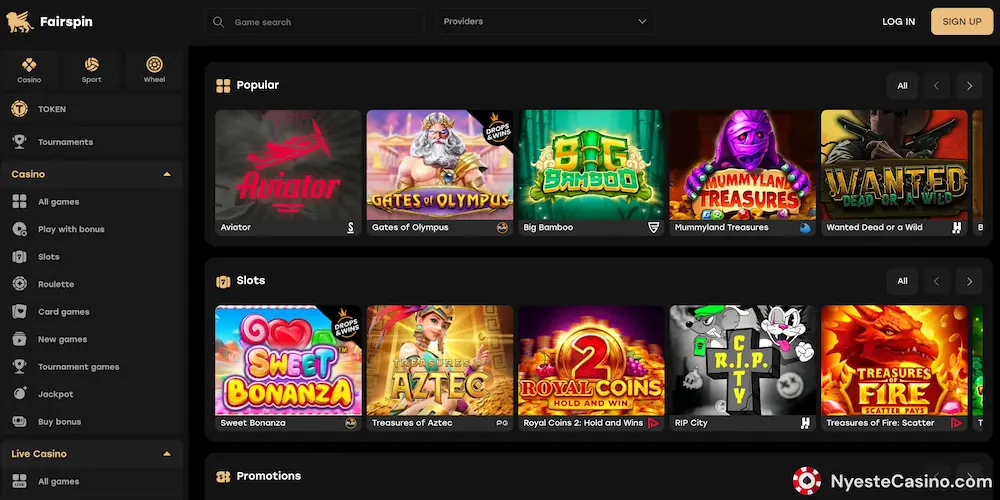Open the Providers dropdown

click(545, 22)
